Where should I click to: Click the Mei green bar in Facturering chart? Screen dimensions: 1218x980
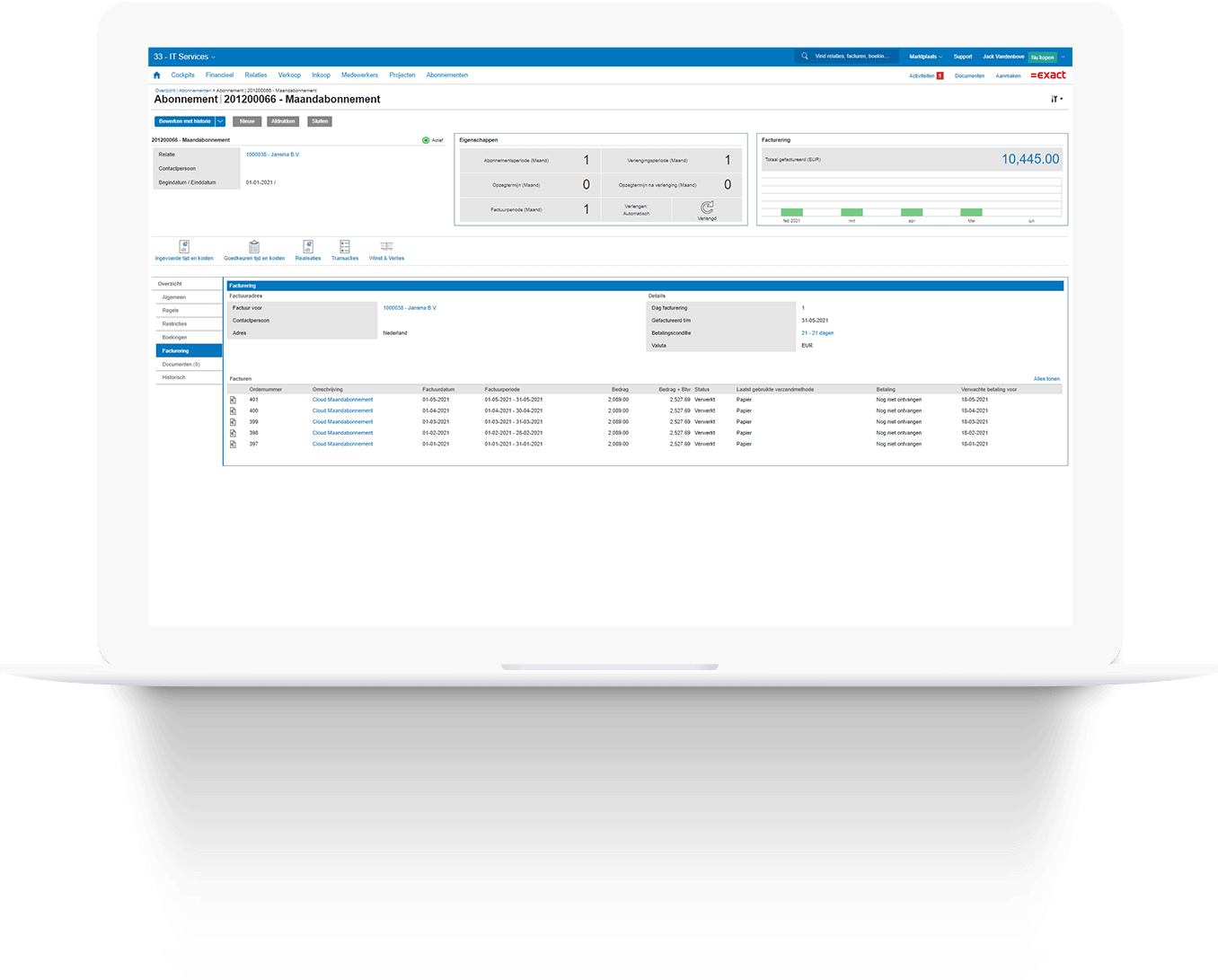(x=971, y=212)
